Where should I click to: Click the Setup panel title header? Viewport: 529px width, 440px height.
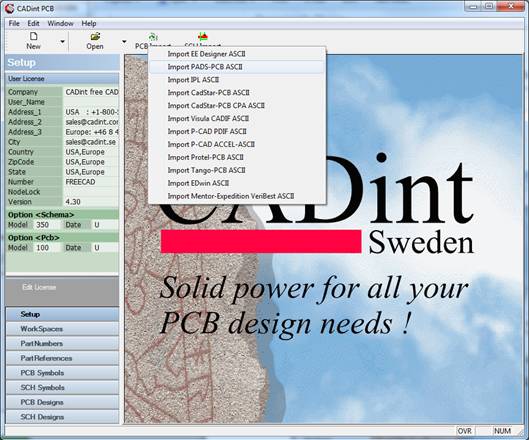click(62, 63)
